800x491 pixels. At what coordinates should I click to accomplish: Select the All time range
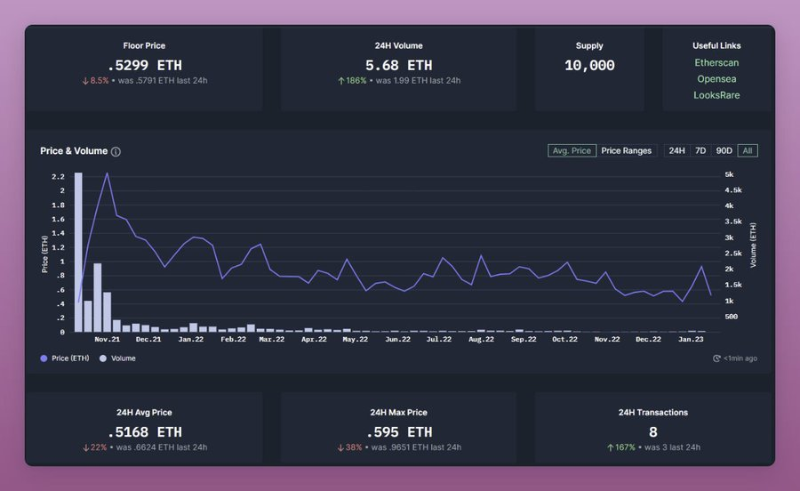coord(747,151)
